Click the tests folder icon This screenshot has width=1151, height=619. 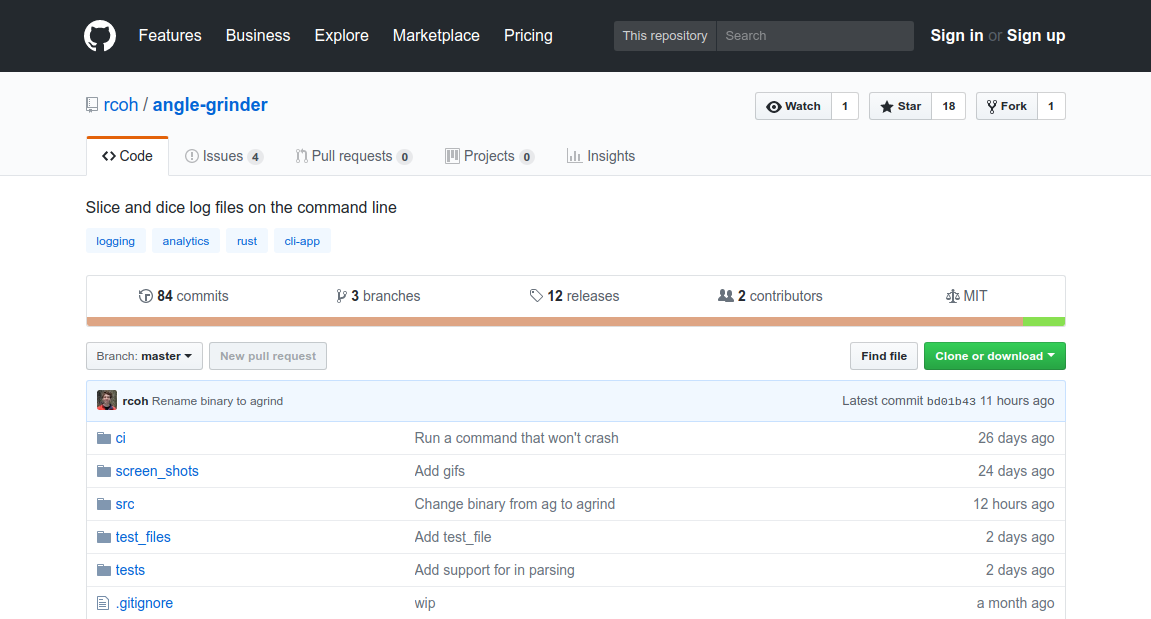[x=104, y=571]
